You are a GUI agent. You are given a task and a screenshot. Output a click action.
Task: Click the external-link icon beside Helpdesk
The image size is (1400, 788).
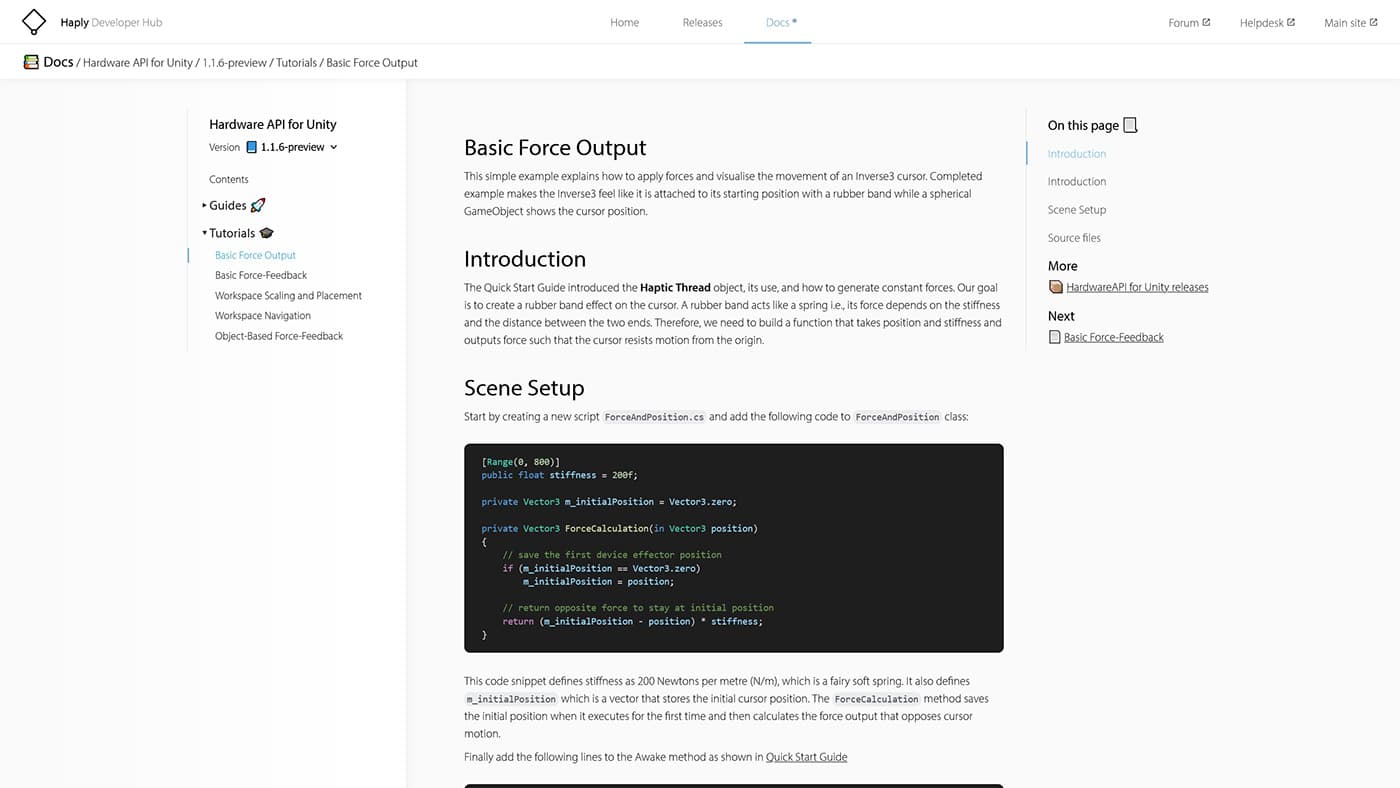pyautogui.click(x=1290, y=20)
